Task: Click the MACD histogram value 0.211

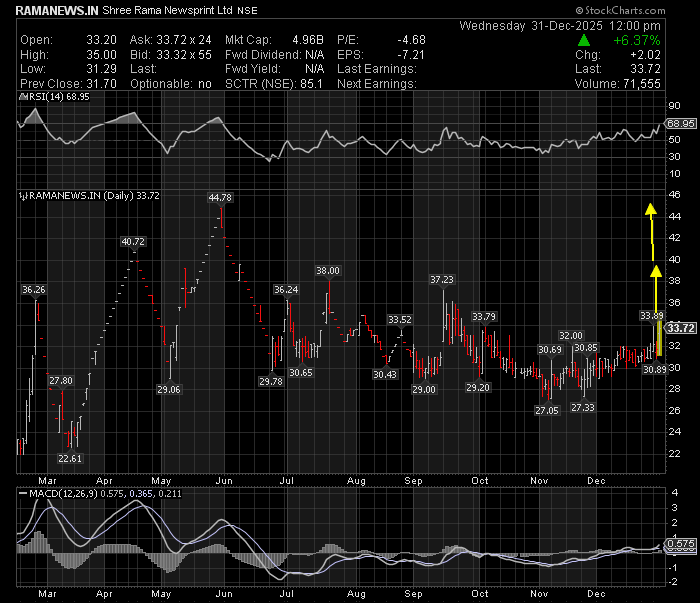Action: (x=170, y=494)
